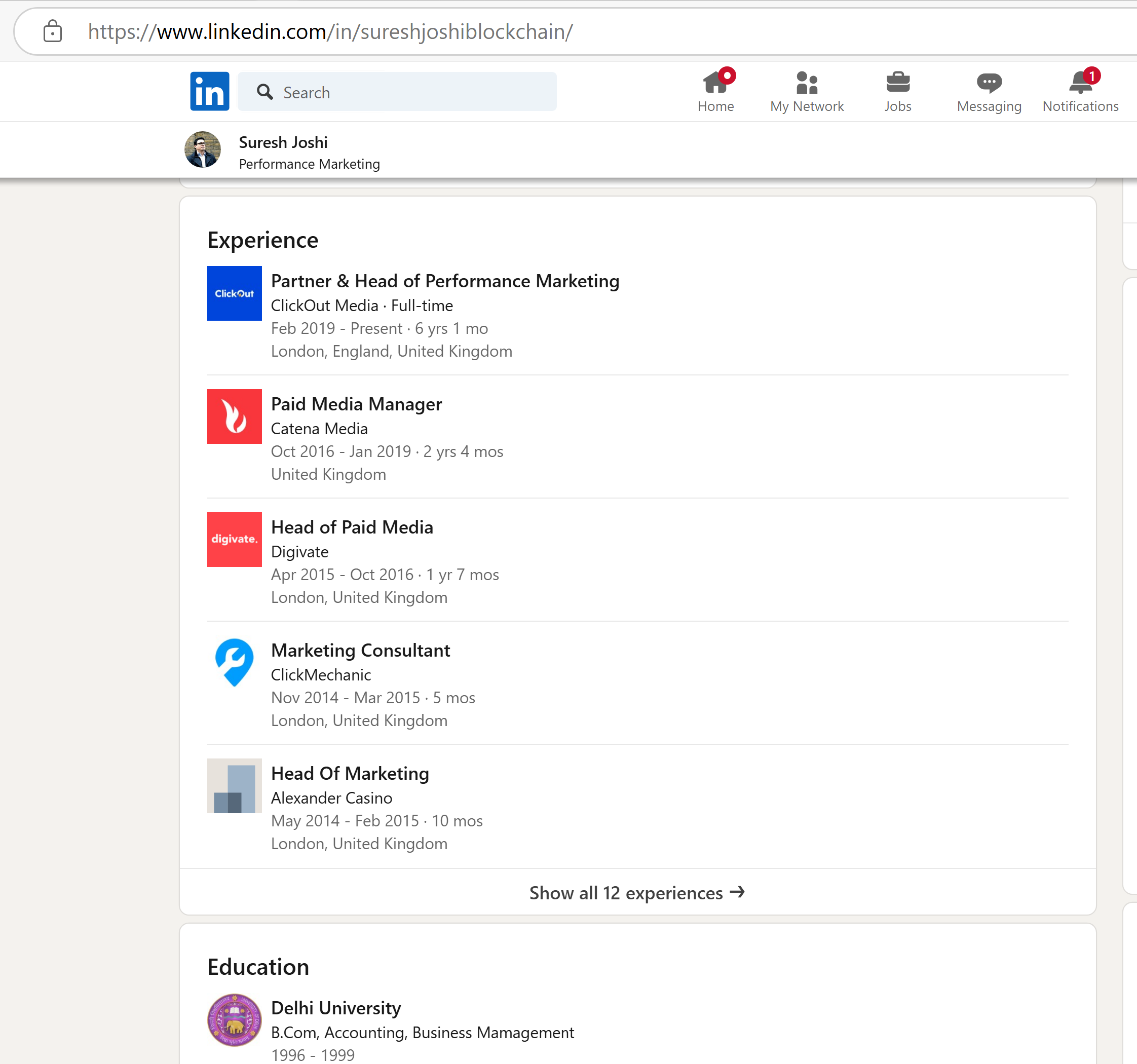1137x1064 pixels.
Task: Click the Delhi University crest logo
Action: (235, 1020)
